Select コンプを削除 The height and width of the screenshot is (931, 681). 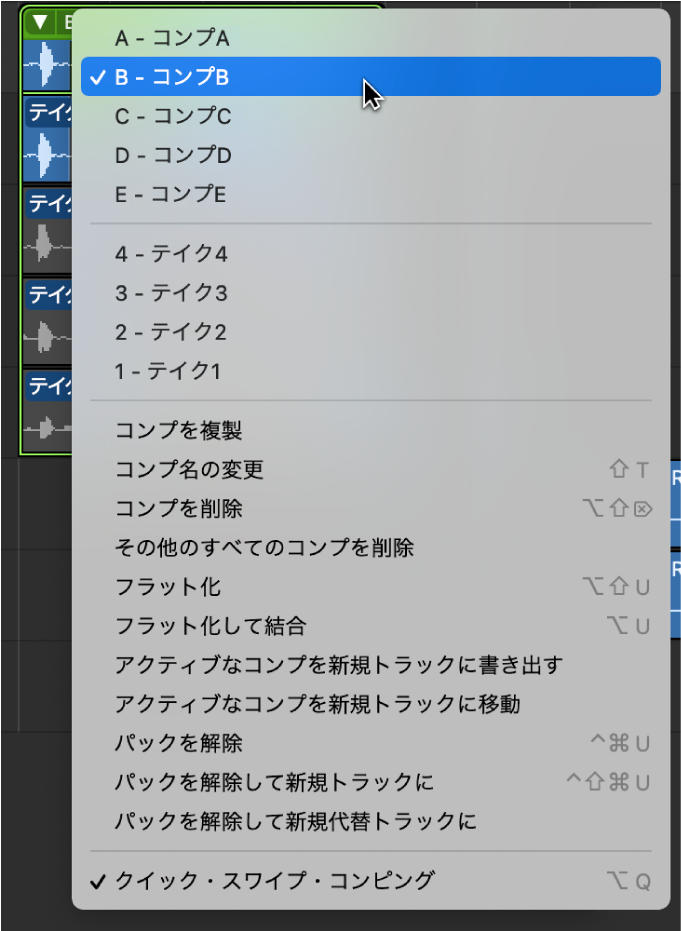point(370,509)
